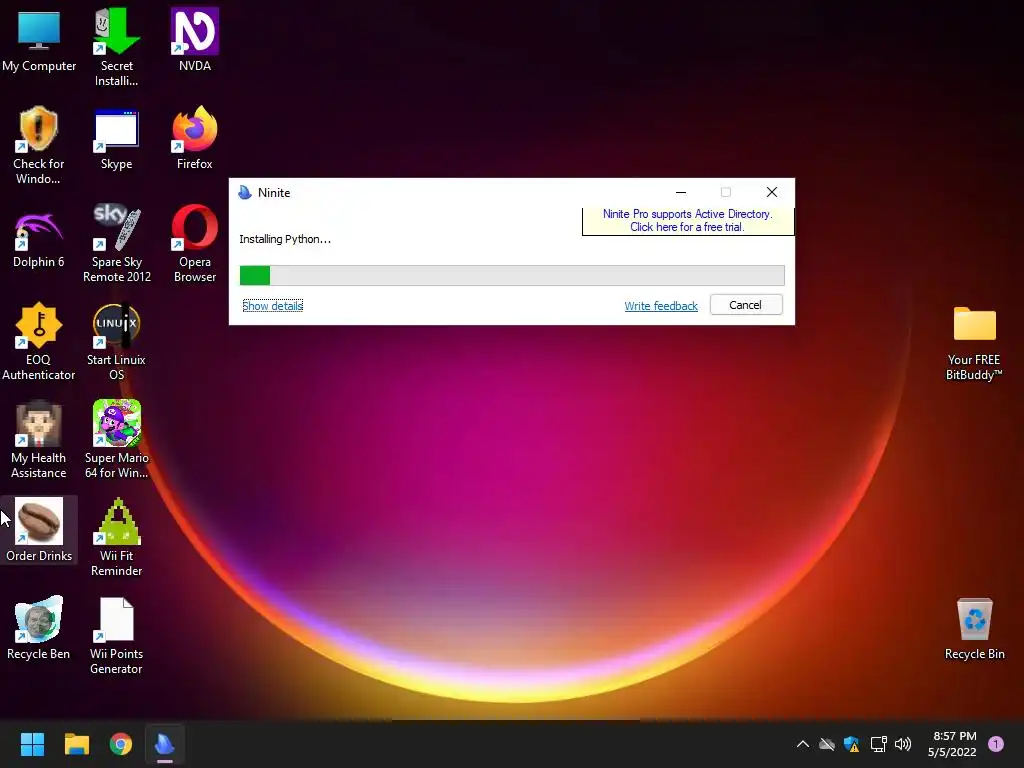Open Windows Security tray icon
This screenshot has height=768, width=1024.
click(x=852, y=744)
